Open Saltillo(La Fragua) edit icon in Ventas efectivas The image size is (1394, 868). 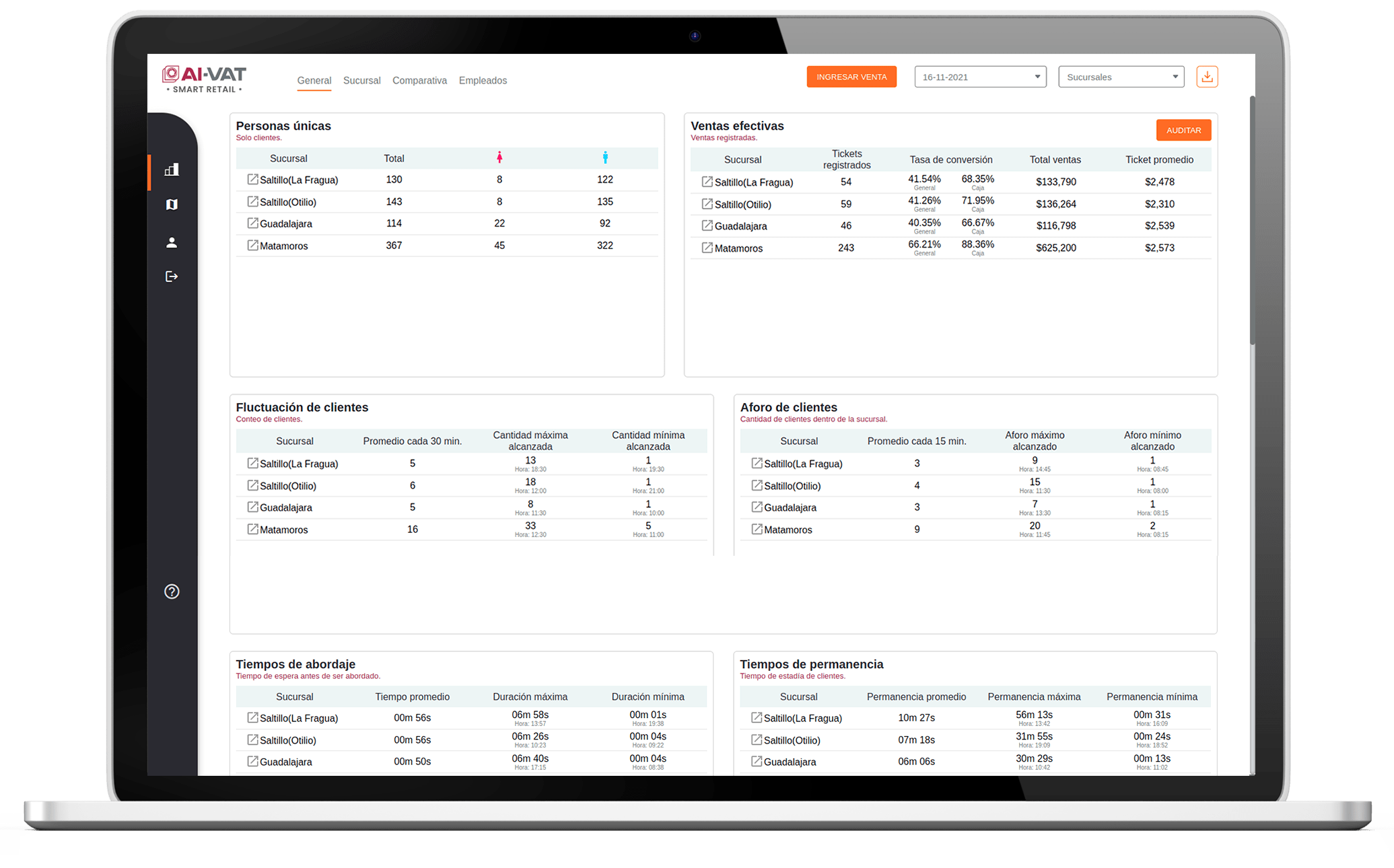tap(707, 182)
